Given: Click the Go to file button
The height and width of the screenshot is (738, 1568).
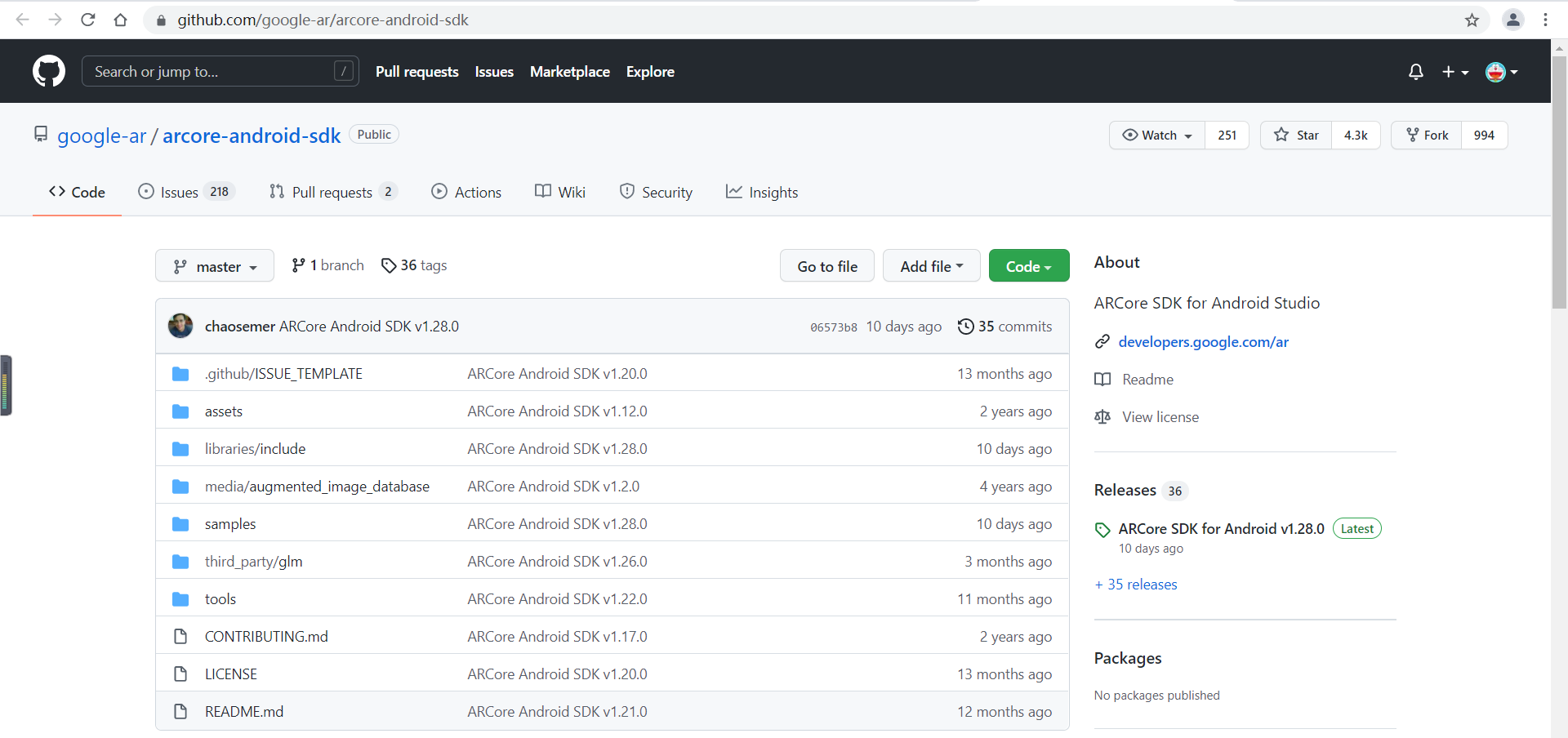Looking at the screenshot, I should 827,266.
